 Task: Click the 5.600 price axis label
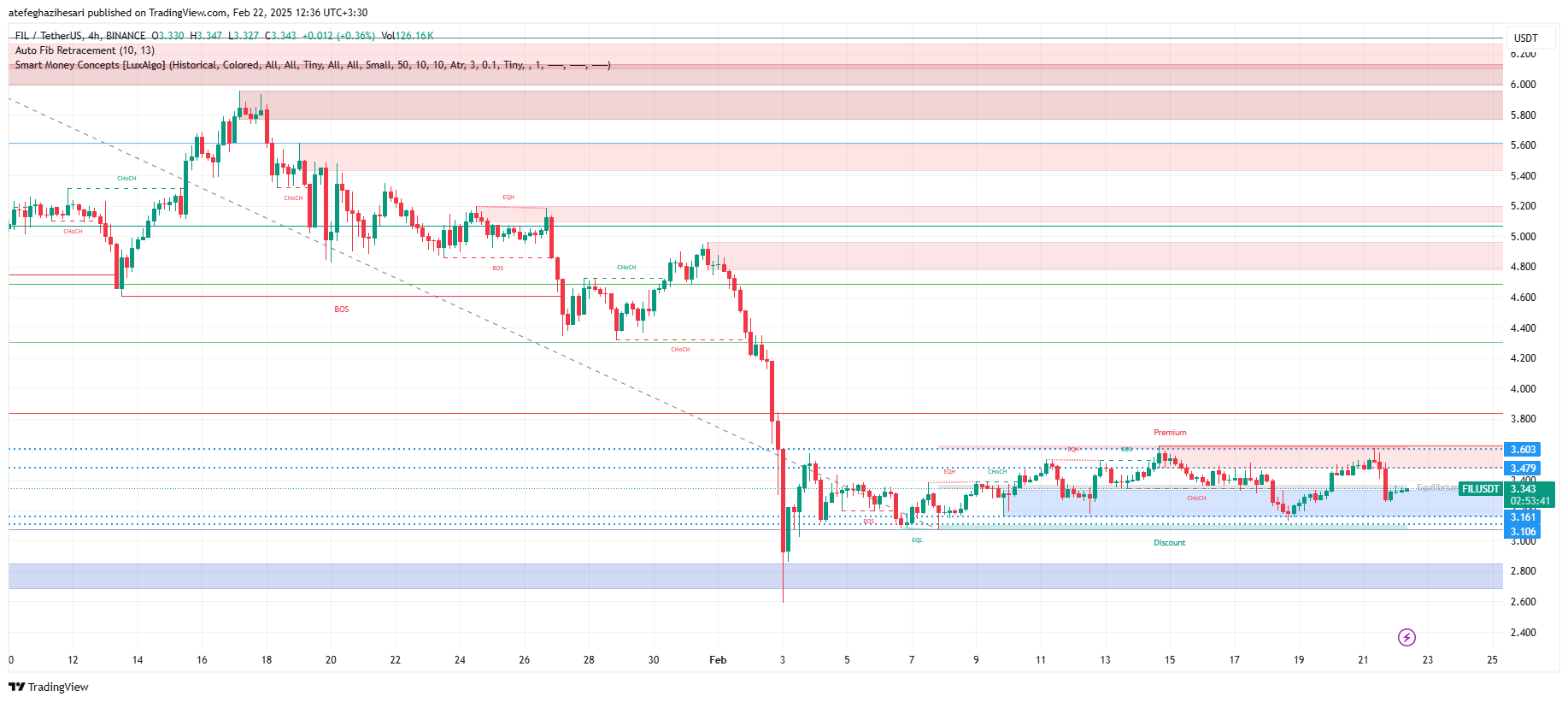1523,145
